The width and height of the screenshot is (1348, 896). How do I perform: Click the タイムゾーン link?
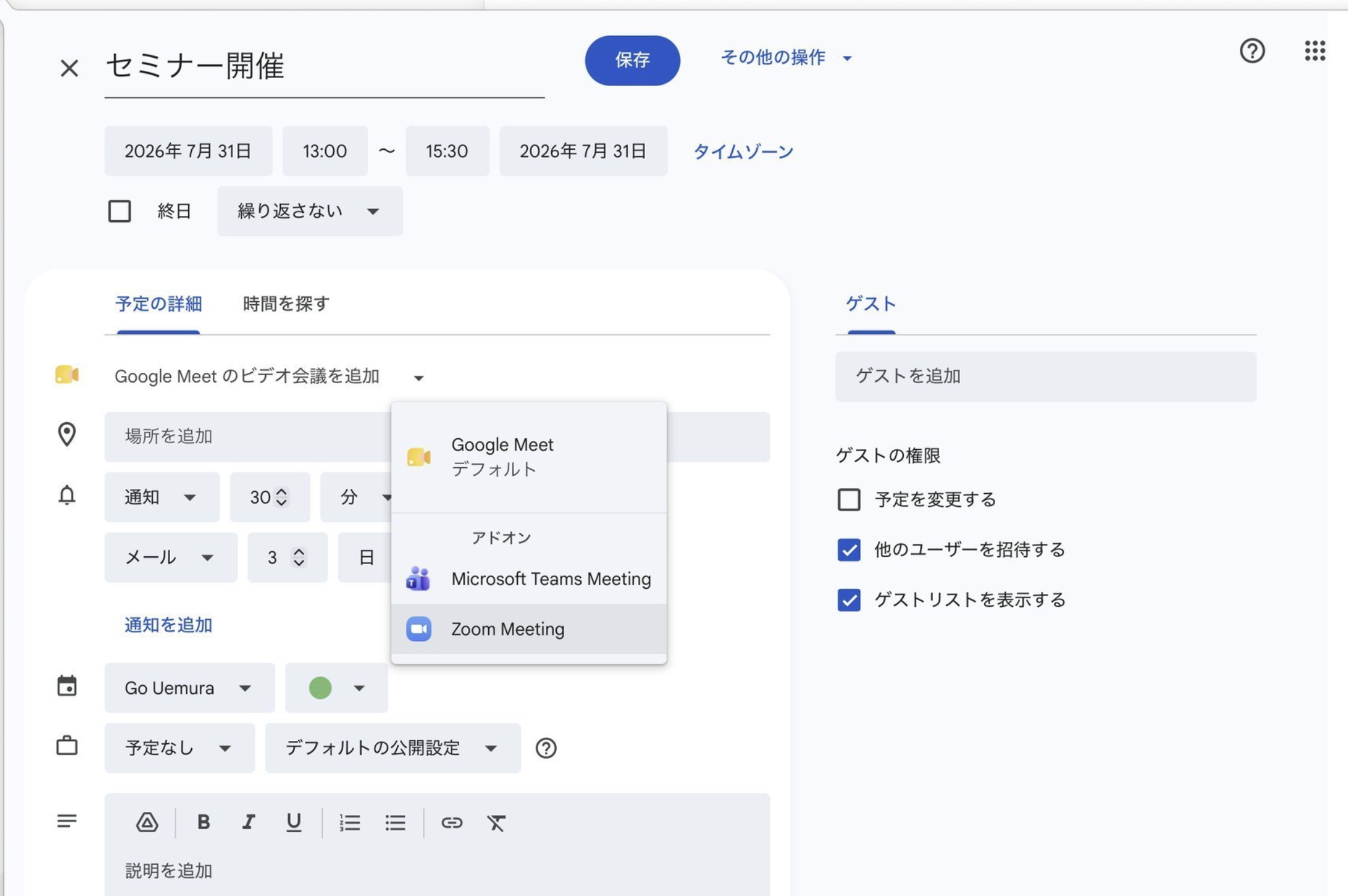(x=743, y=152)
